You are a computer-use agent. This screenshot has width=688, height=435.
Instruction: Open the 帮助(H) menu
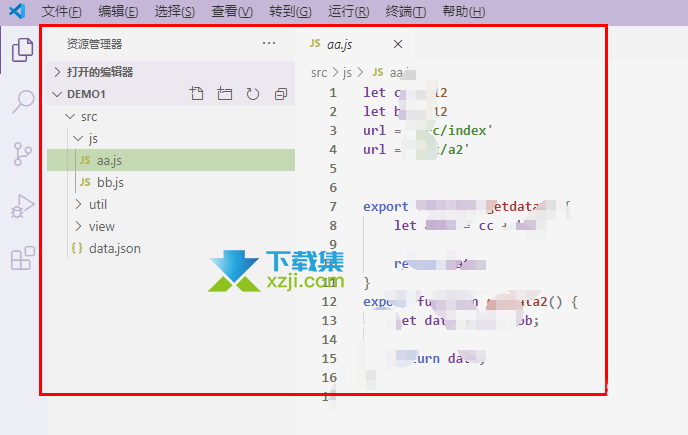click(x=463, y=11)
